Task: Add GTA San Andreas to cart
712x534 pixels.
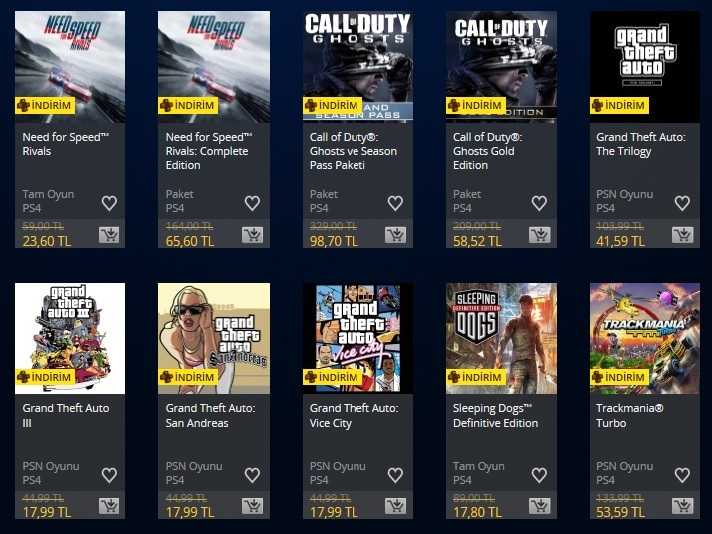Action: (252, 506)
